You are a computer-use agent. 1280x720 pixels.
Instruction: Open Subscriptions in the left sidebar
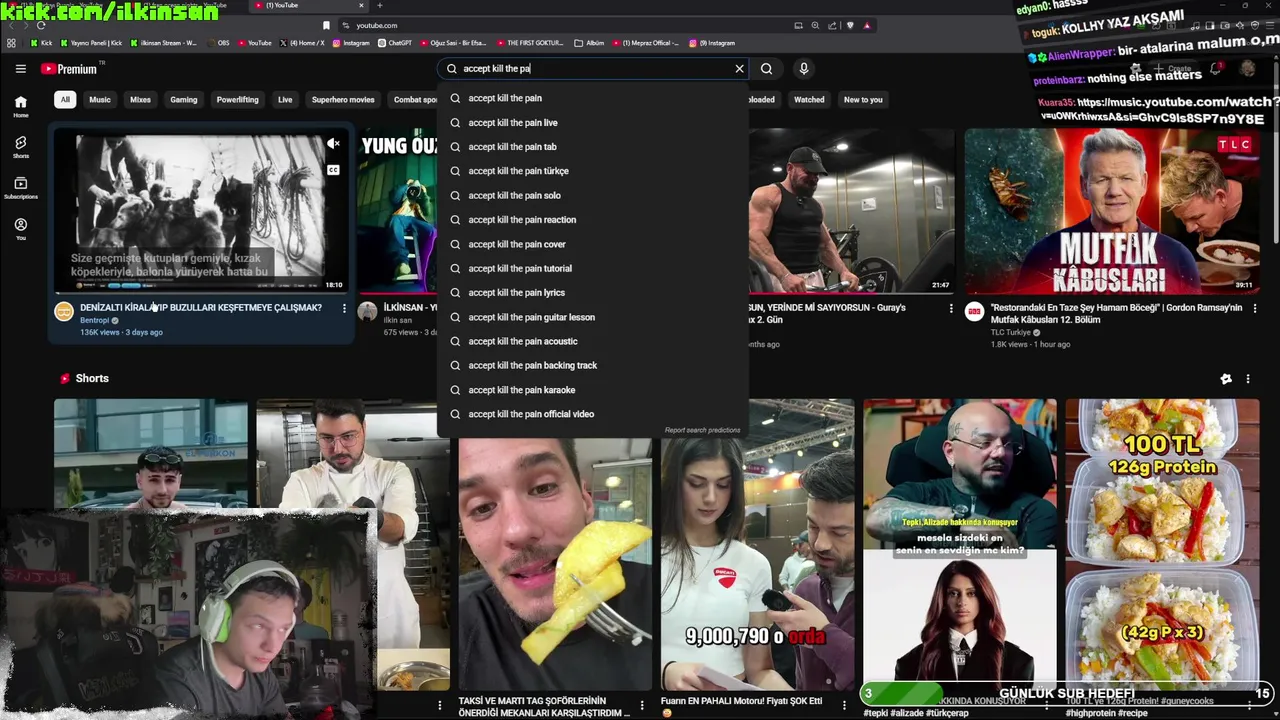pyautogui.click(x=20, y=188)
